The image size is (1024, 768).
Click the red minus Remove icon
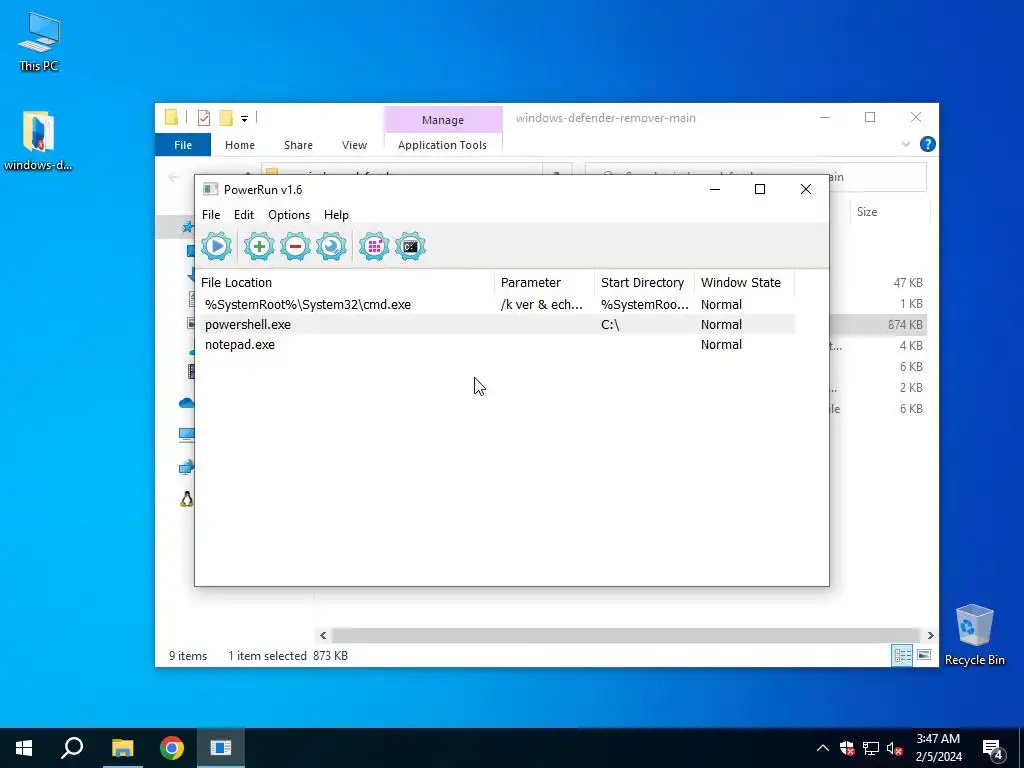[295, 247]
